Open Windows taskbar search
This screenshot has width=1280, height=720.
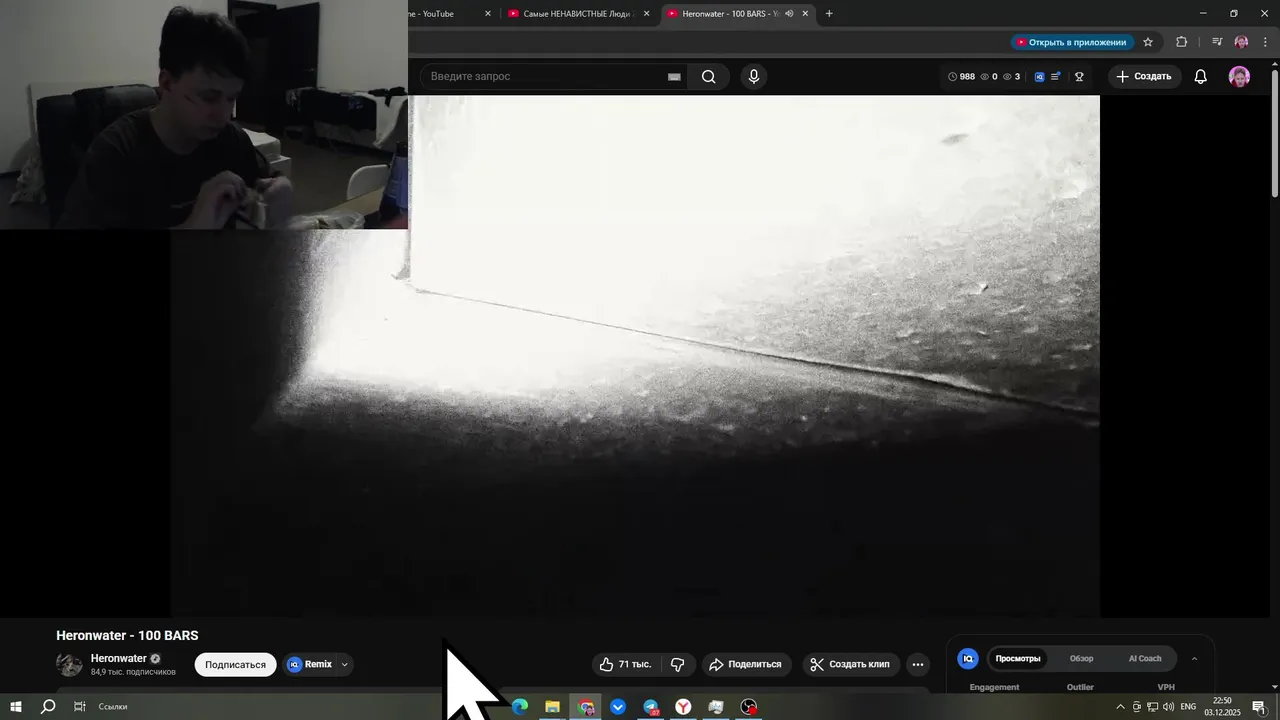pos(47,707)
